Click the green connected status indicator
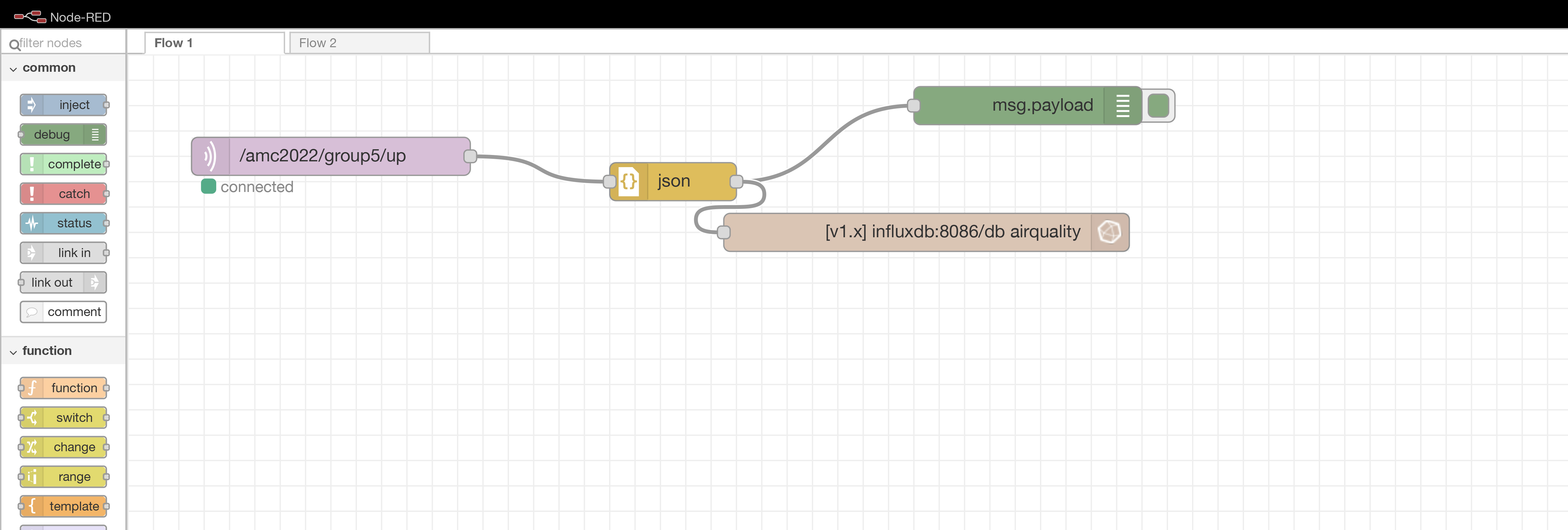 (209, 187)
